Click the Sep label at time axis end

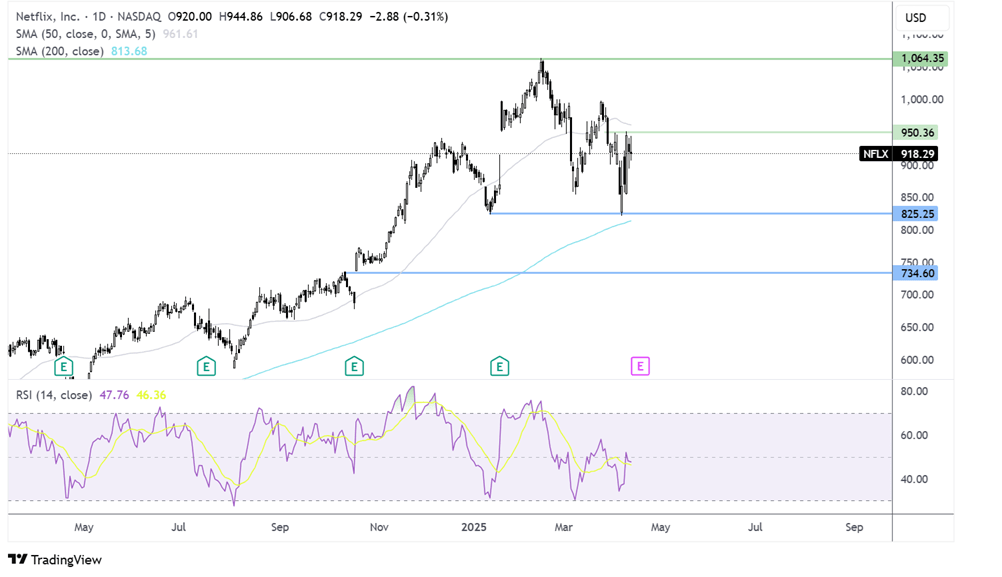(854, 527)
